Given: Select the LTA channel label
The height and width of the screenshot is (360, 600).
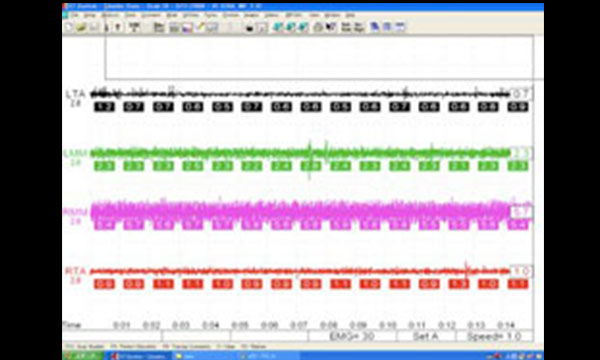Looking at the screenshot, I should point(75,94).
